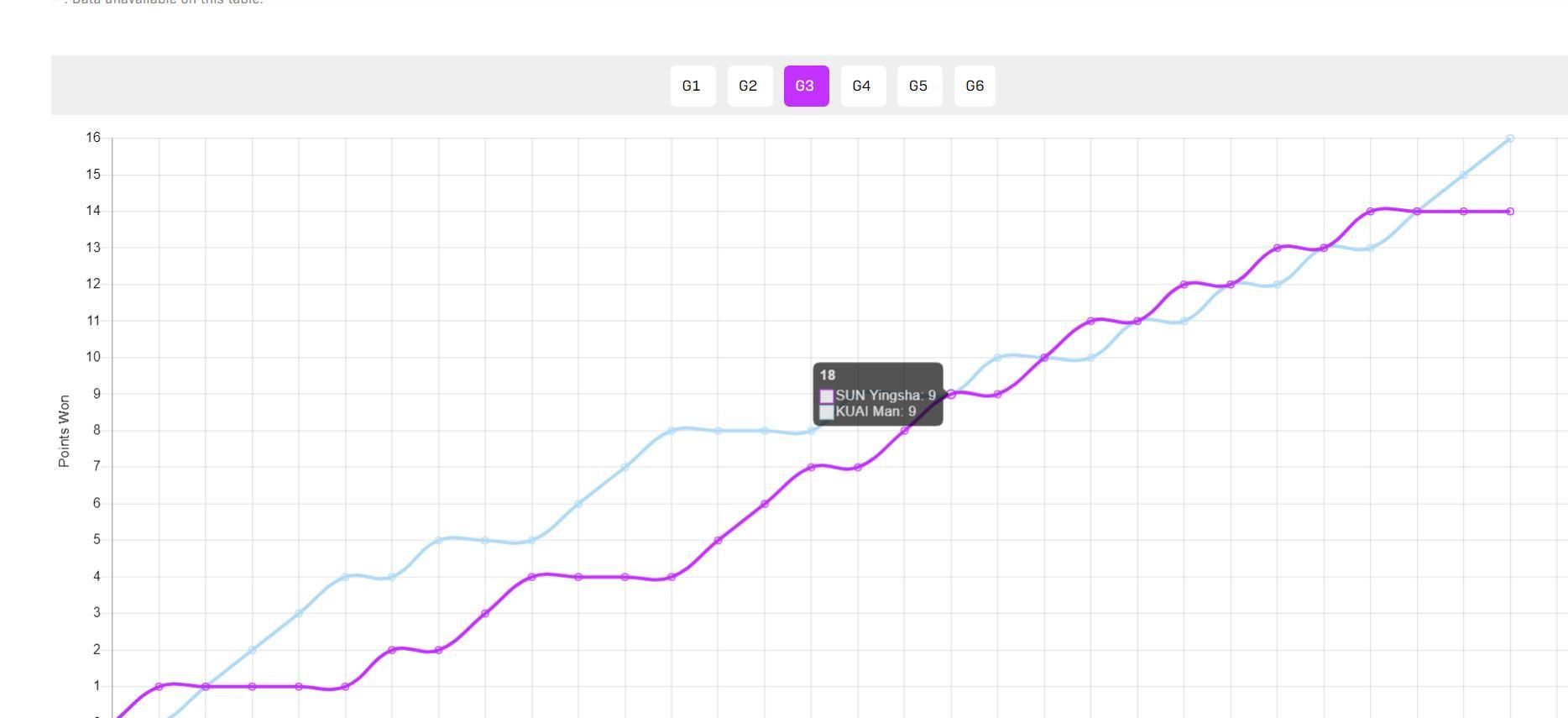Select the active G3 game tab

[x=806, y=86]
